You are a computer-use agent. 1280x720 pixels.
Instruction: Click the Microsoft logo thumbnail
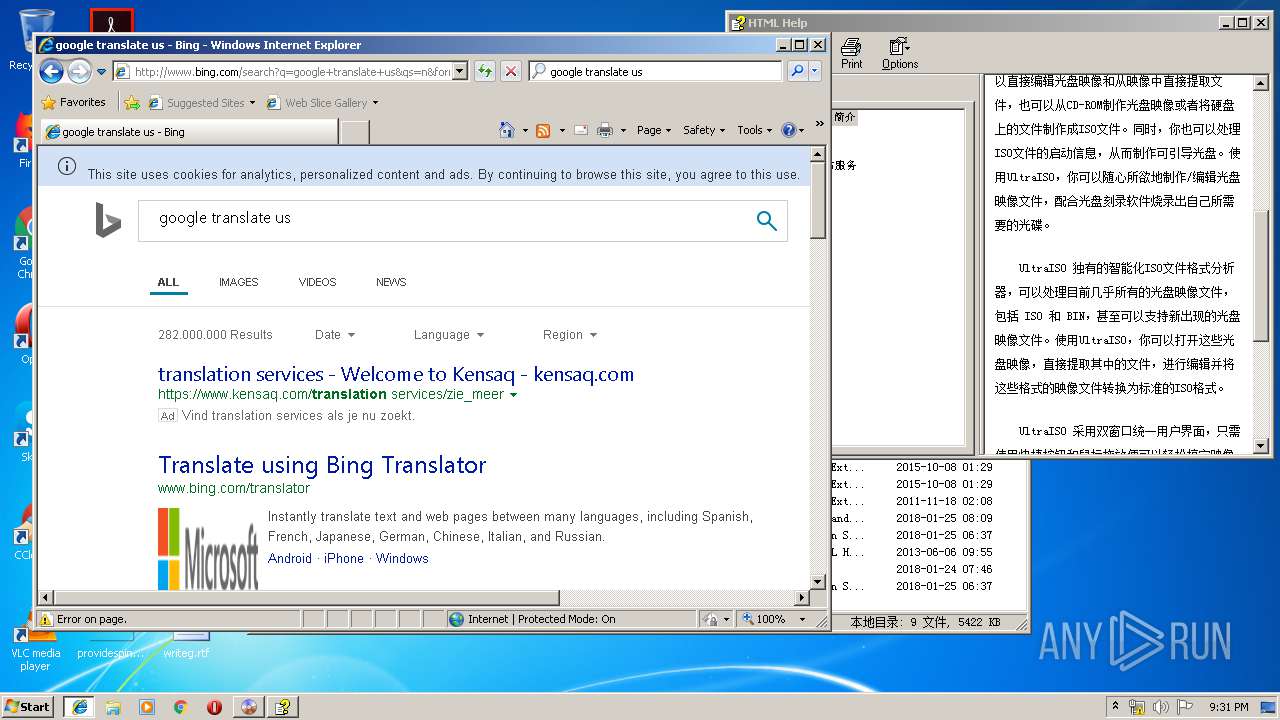[x=208, y=548]
